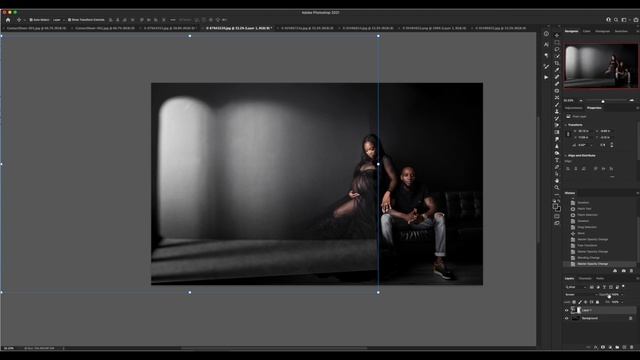Image resolution: width=640 pixels, height=360 pixels.
Task: Collapse the Transform section in Properties
Action: click(565, 125)
